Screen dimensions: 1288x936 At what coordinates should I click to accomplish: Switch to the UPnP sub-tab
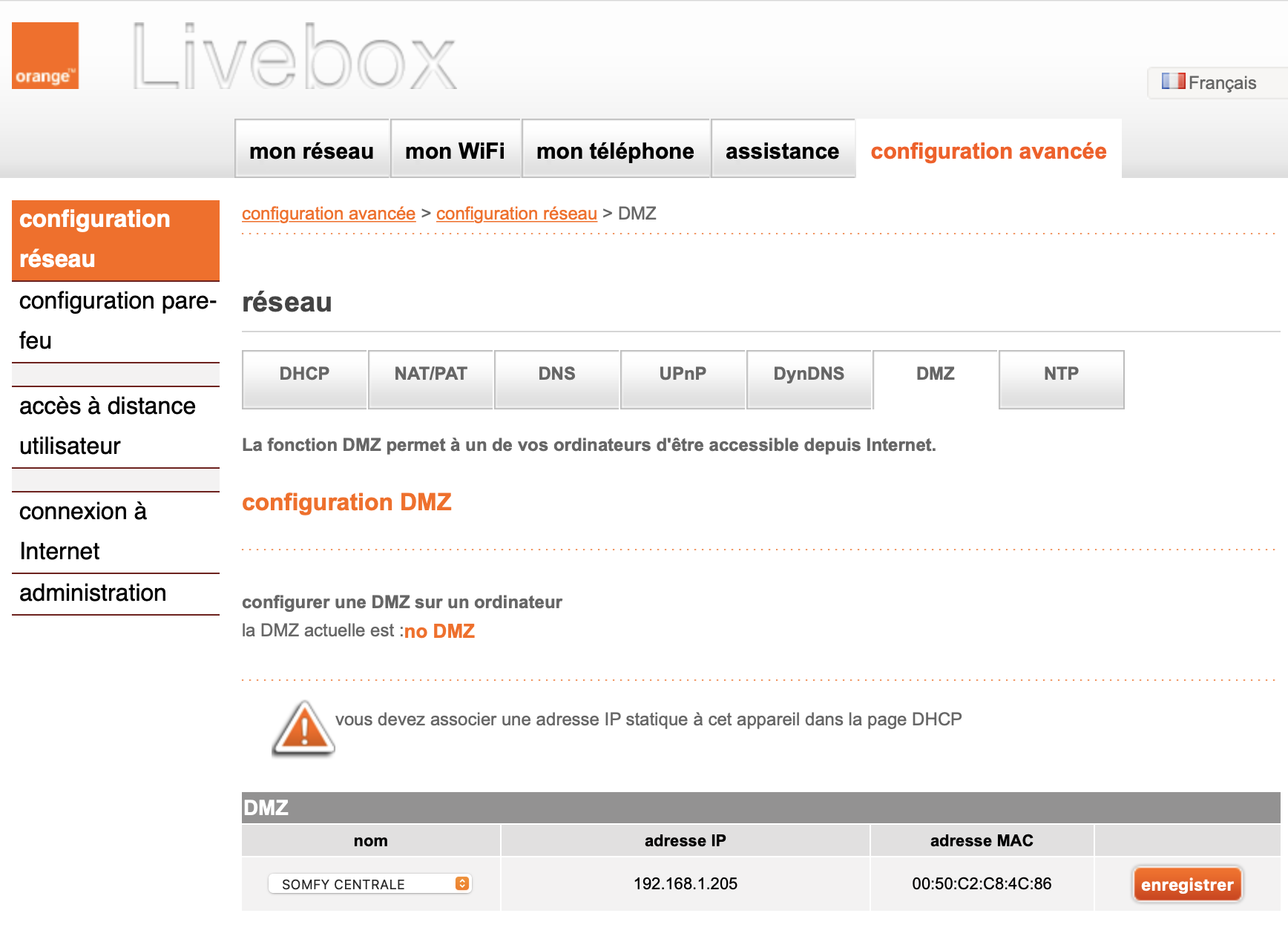[x=683, y=379]
